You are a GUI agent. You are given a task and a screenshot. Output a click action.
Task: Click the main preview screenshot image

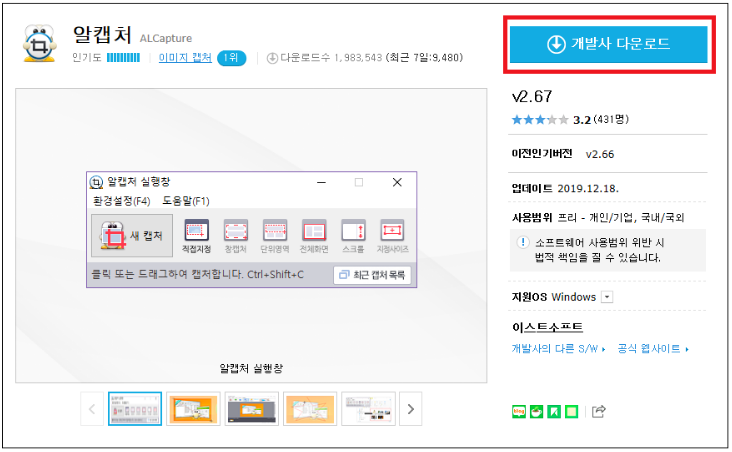[251, 235]
